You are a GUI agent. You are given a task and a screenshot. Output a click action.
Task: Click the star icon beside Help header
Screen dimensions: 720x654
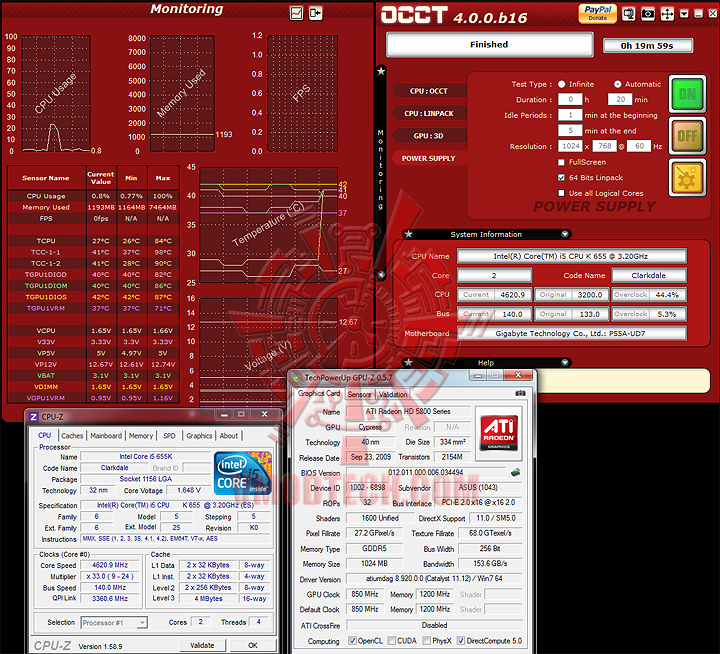point(408,363)
